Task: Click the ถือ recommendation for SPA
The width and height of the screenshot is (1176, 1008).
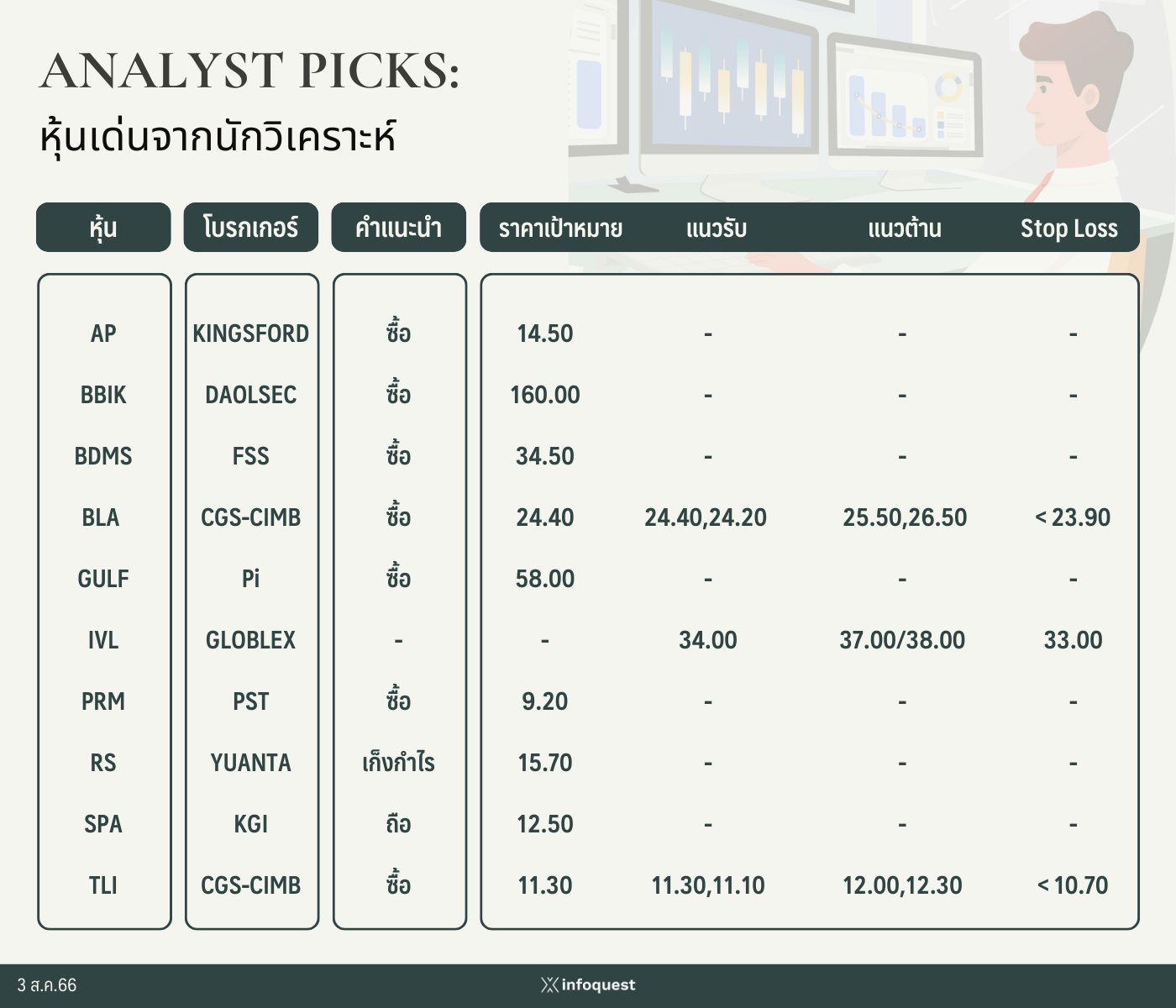Action: [x=399, y=823]
